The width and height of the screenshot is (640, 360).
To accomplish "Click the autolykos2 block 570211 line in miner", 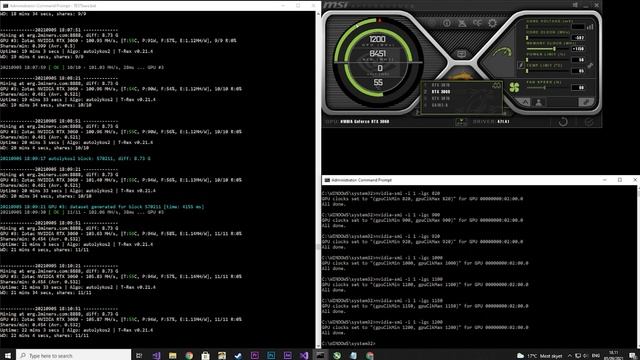I will tap(75, 158).
